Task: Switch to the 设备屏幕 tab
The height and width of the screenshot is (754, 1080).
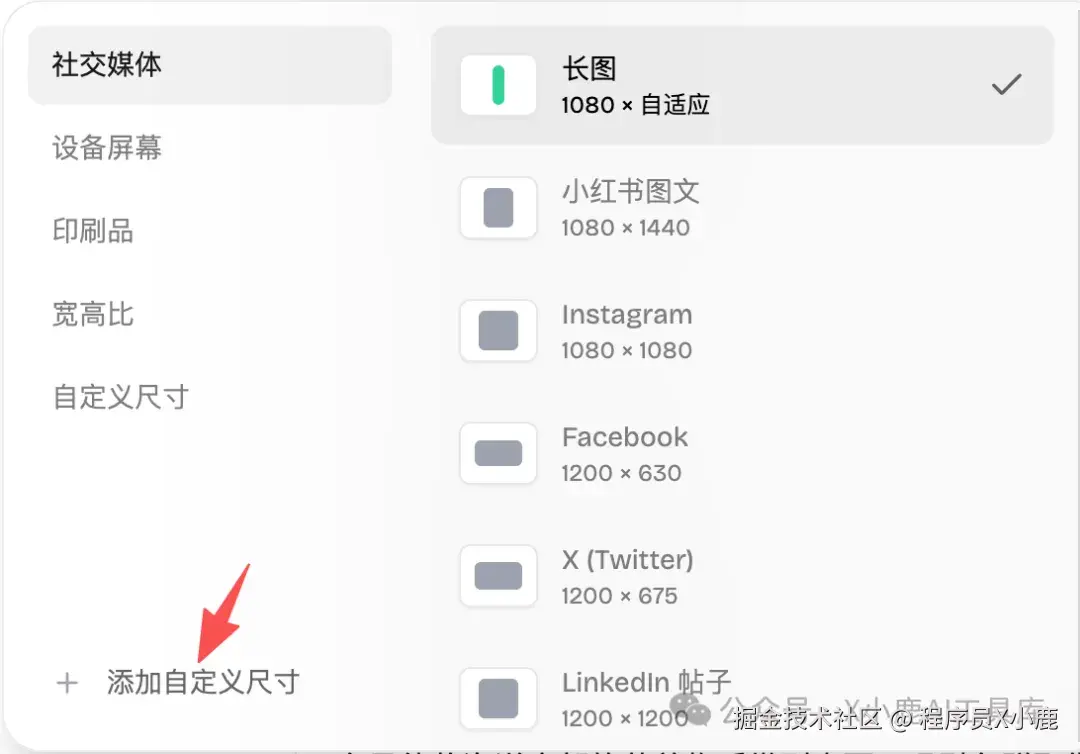Action: (x=107, y=147)
